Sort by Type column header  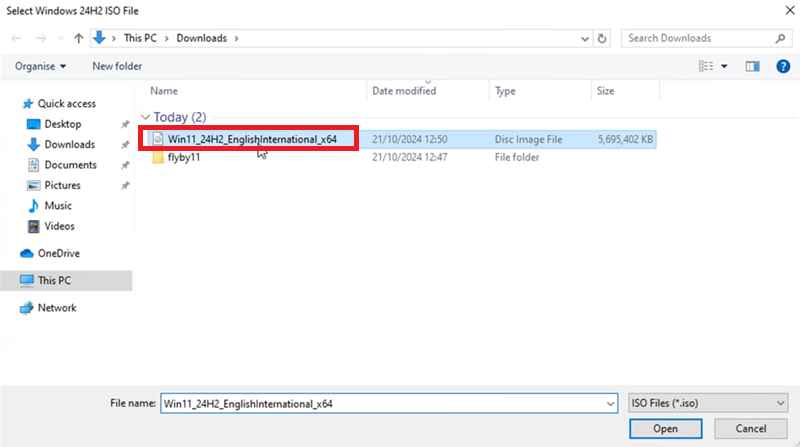point(505,91)
